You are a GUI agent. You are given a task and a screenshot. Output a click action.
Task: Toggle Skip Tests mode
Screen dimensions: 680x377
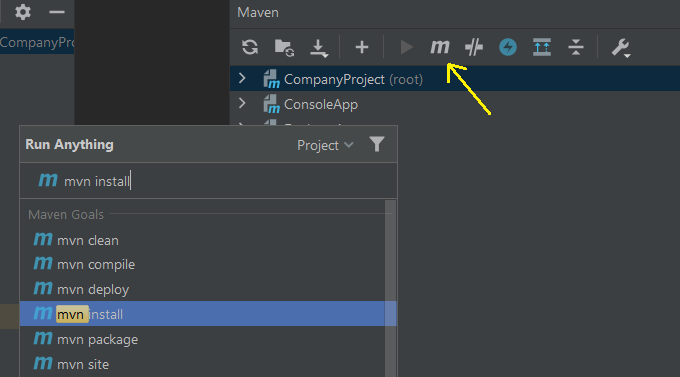tap(474, 47)
